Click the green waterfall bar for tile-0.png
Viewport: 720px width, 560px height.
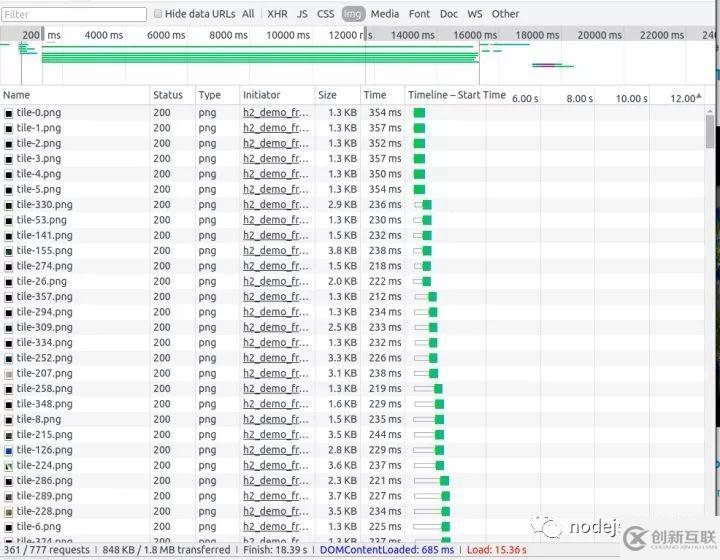tap(419, 113)
